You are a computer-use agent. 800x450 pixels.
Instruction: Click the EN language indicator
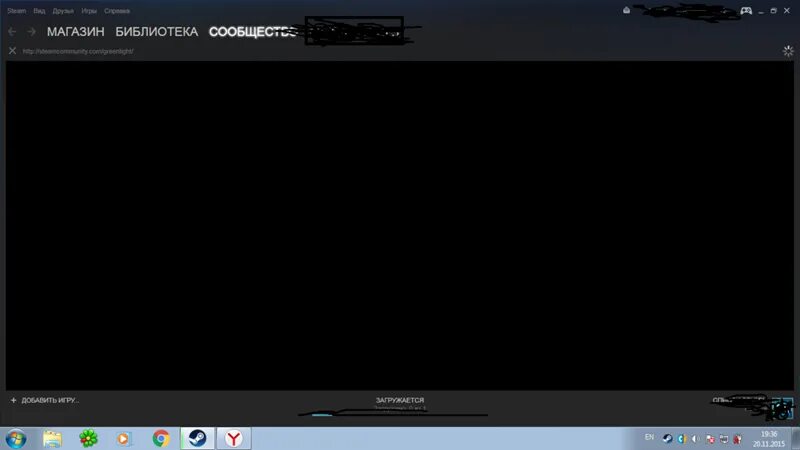click(649, 437)
